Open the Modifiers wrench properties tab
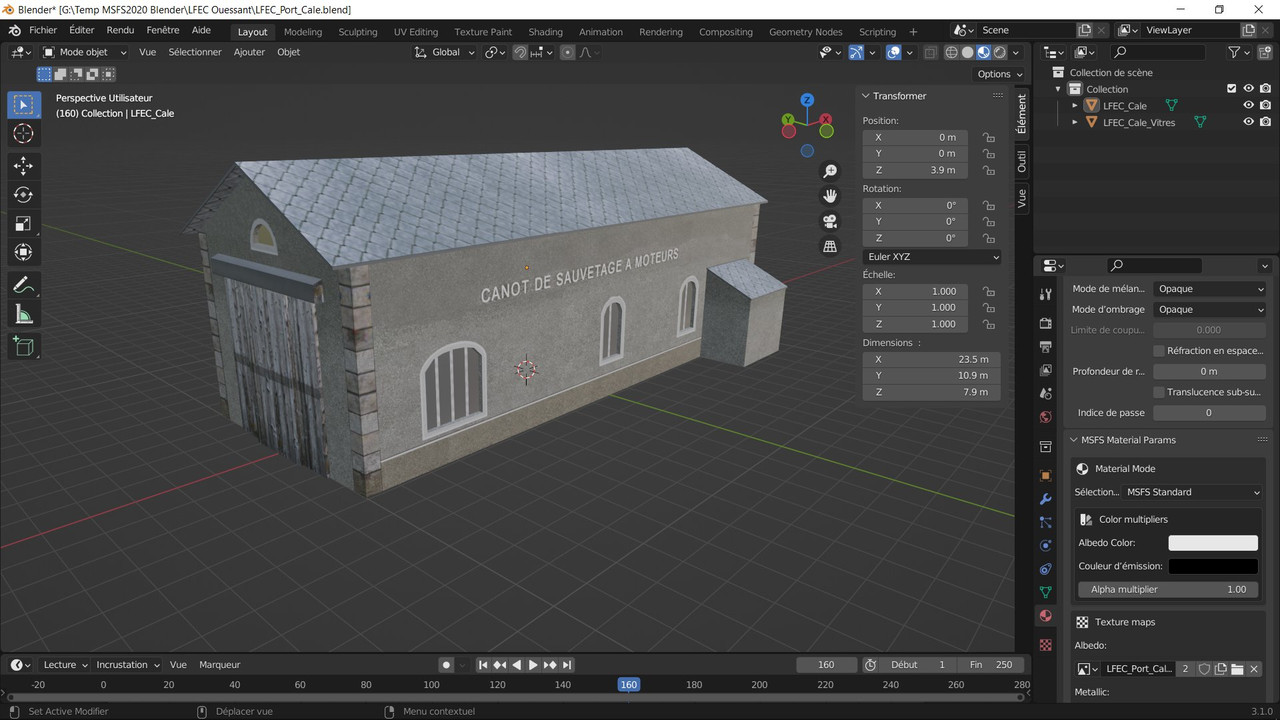This screenshot has height=720, width=1280. pos(1046,499)
